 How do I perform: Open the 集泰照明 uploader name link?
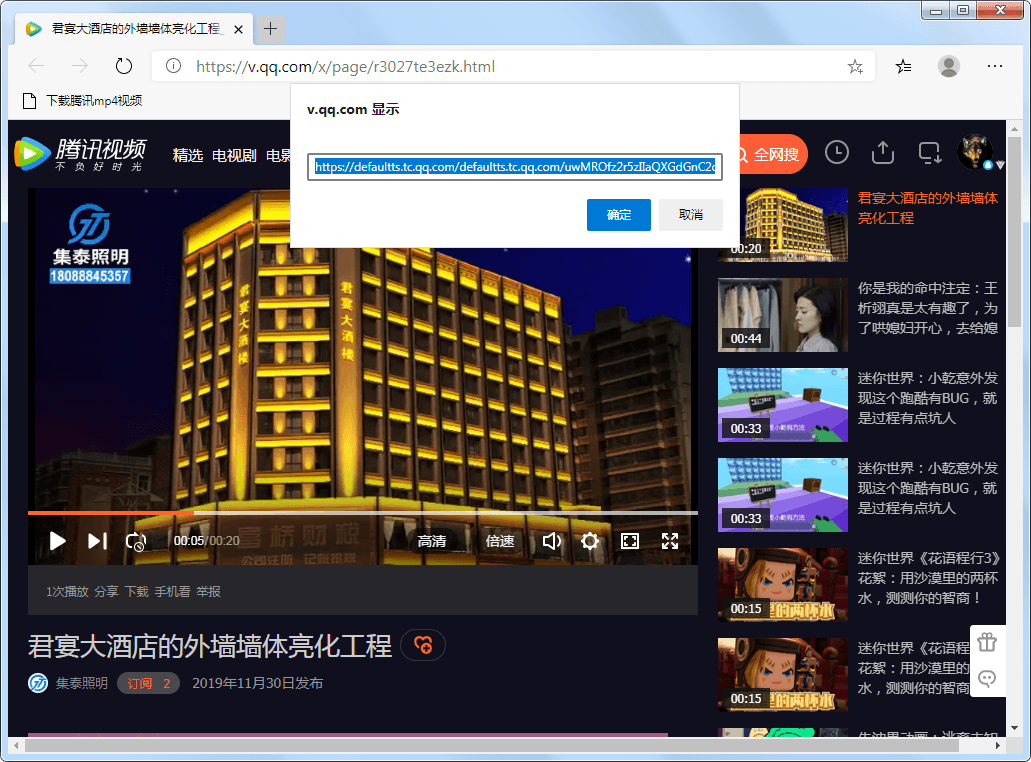coord(82,683)
